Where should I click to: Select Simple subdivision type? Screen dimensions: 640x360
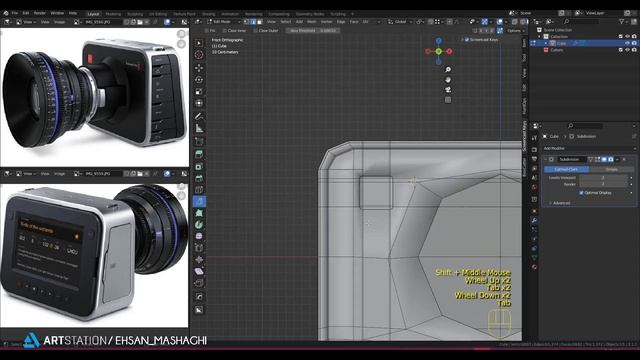pyautogui.click(x=611, y=169)
